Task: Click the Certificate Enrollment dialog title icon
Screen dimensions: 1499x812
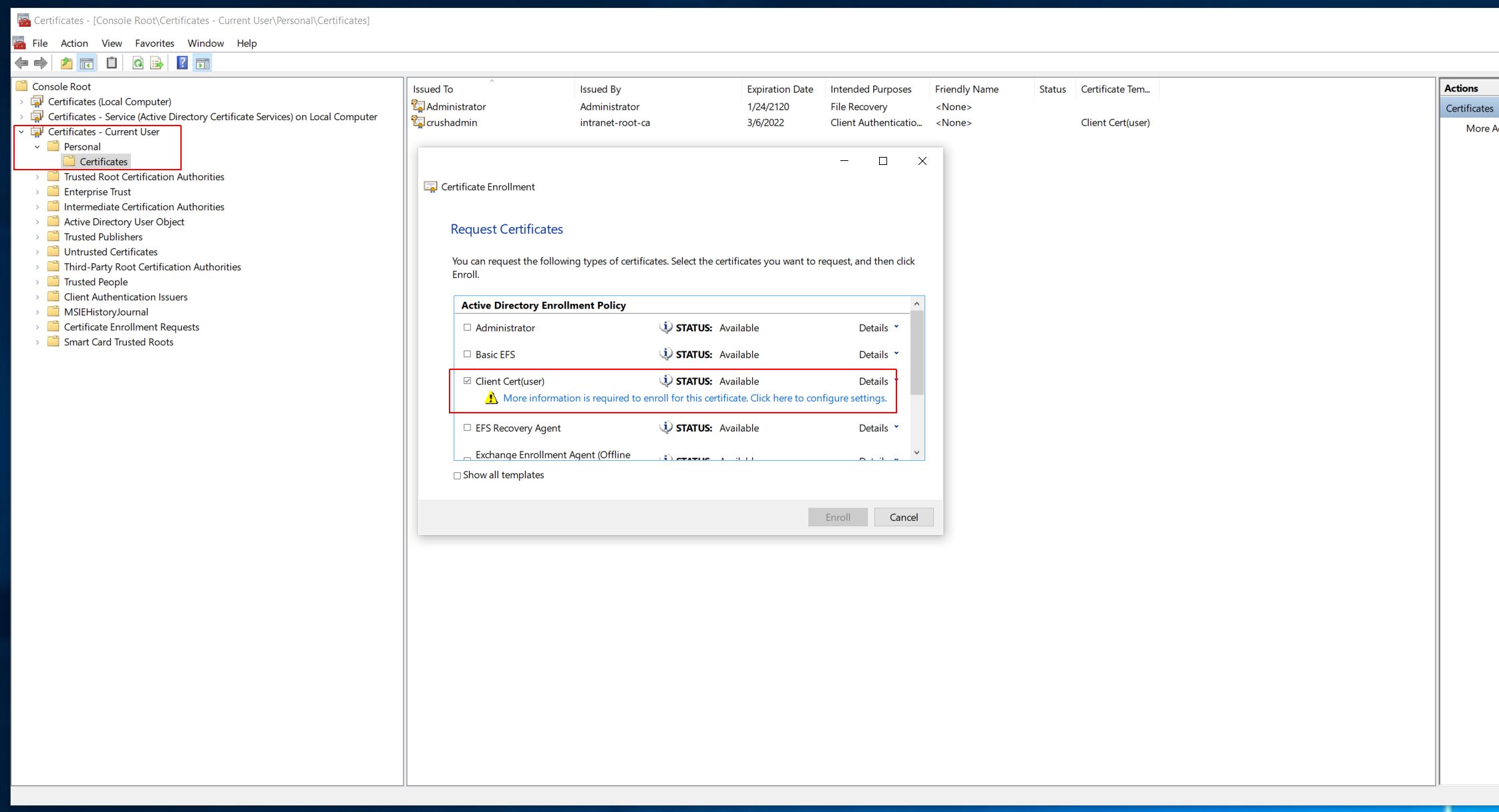Action: (431, 187)
